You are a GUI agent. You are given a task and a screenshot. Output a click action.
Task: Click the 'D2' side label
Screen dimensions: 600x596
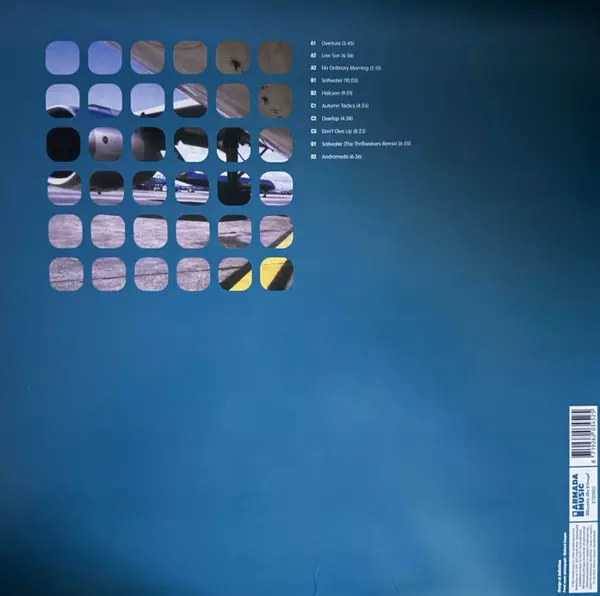tap(313, 157)
